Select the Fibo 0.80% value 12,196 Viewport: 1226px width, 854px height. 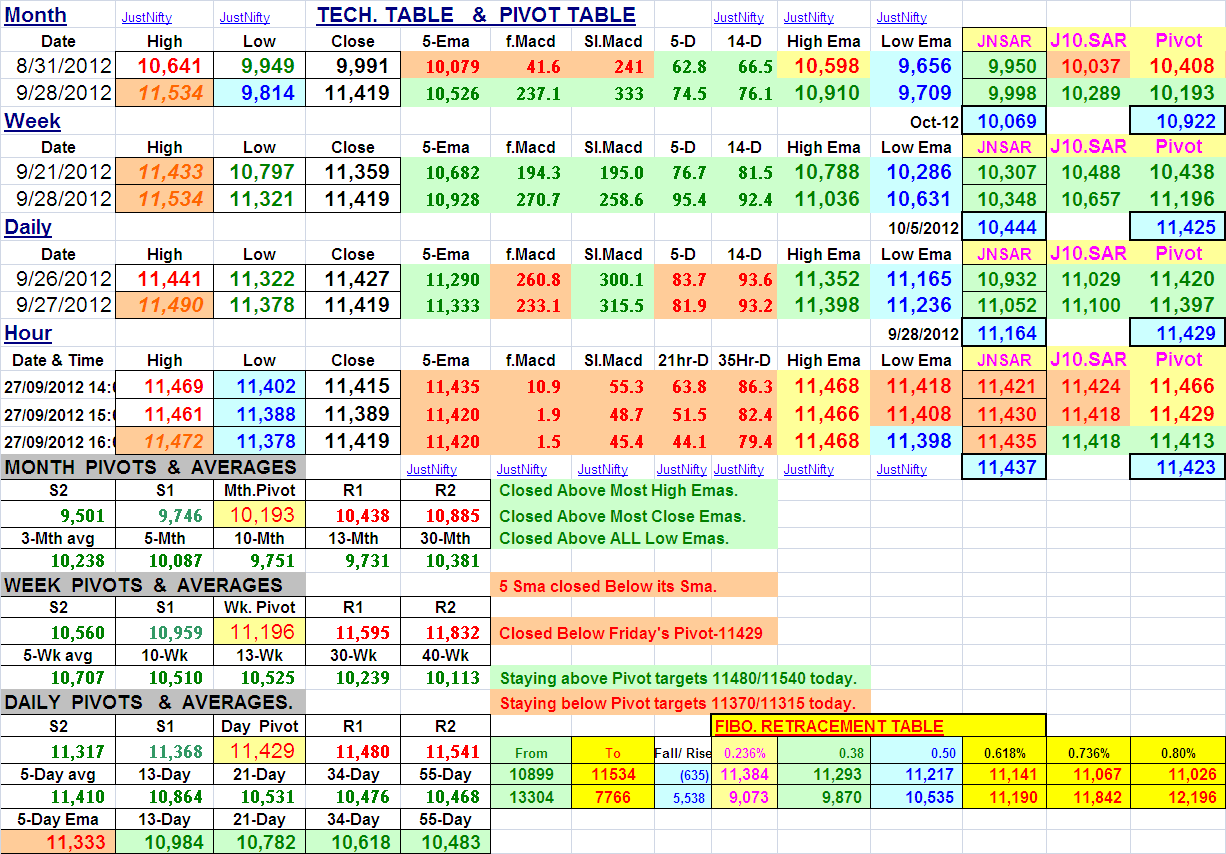point(1178,797)
